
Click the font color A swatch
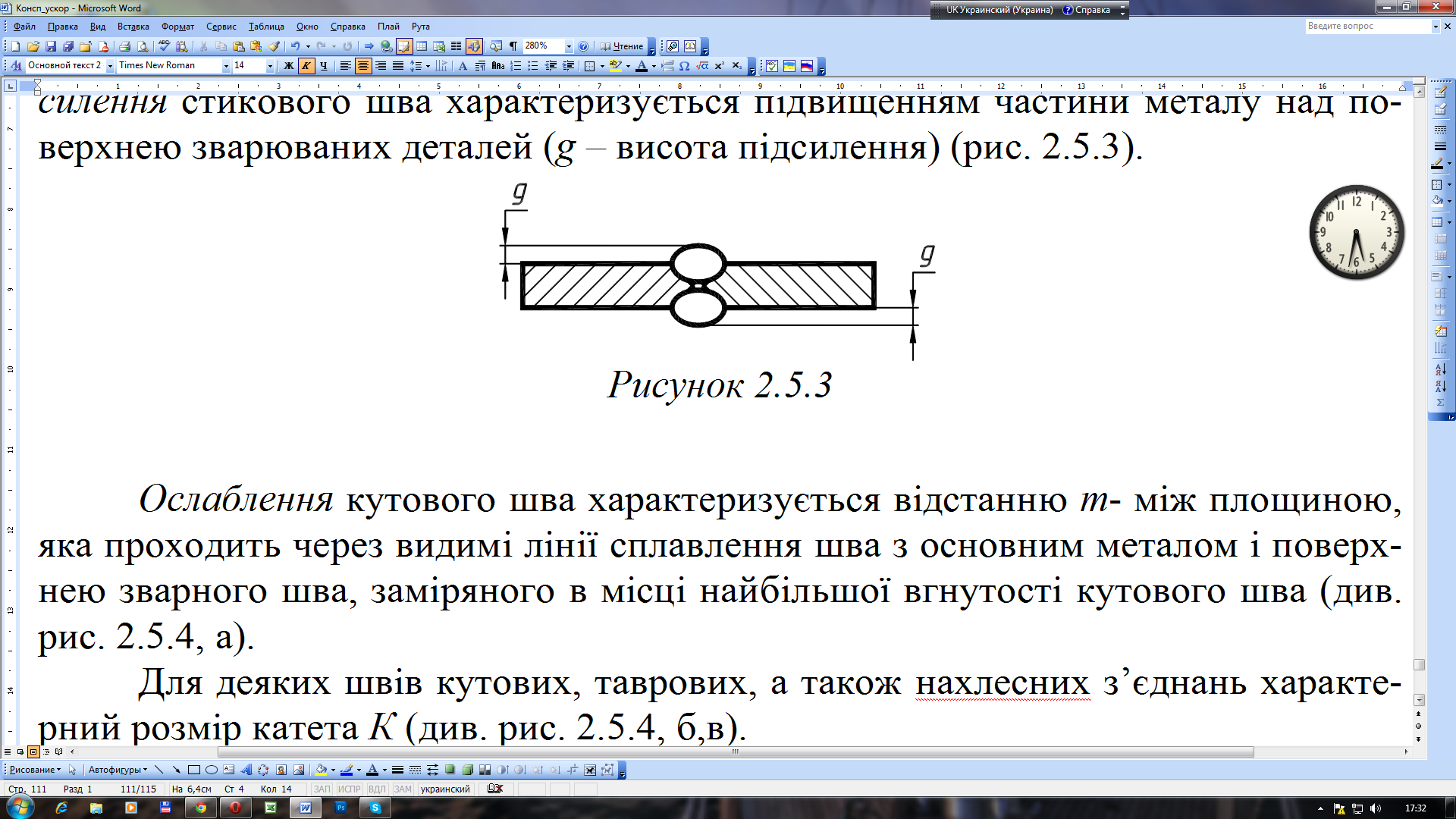[642, 66]
